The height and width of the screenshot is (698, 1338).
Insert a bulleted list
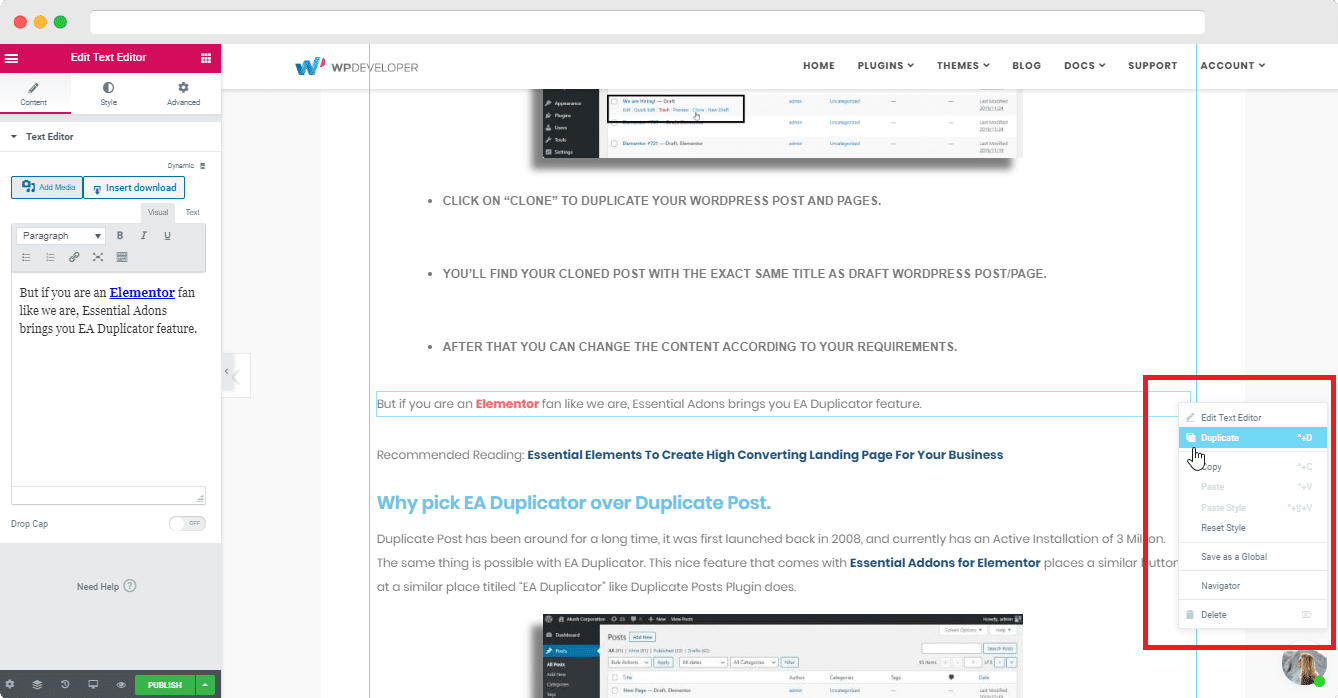(x=27, y=257)
